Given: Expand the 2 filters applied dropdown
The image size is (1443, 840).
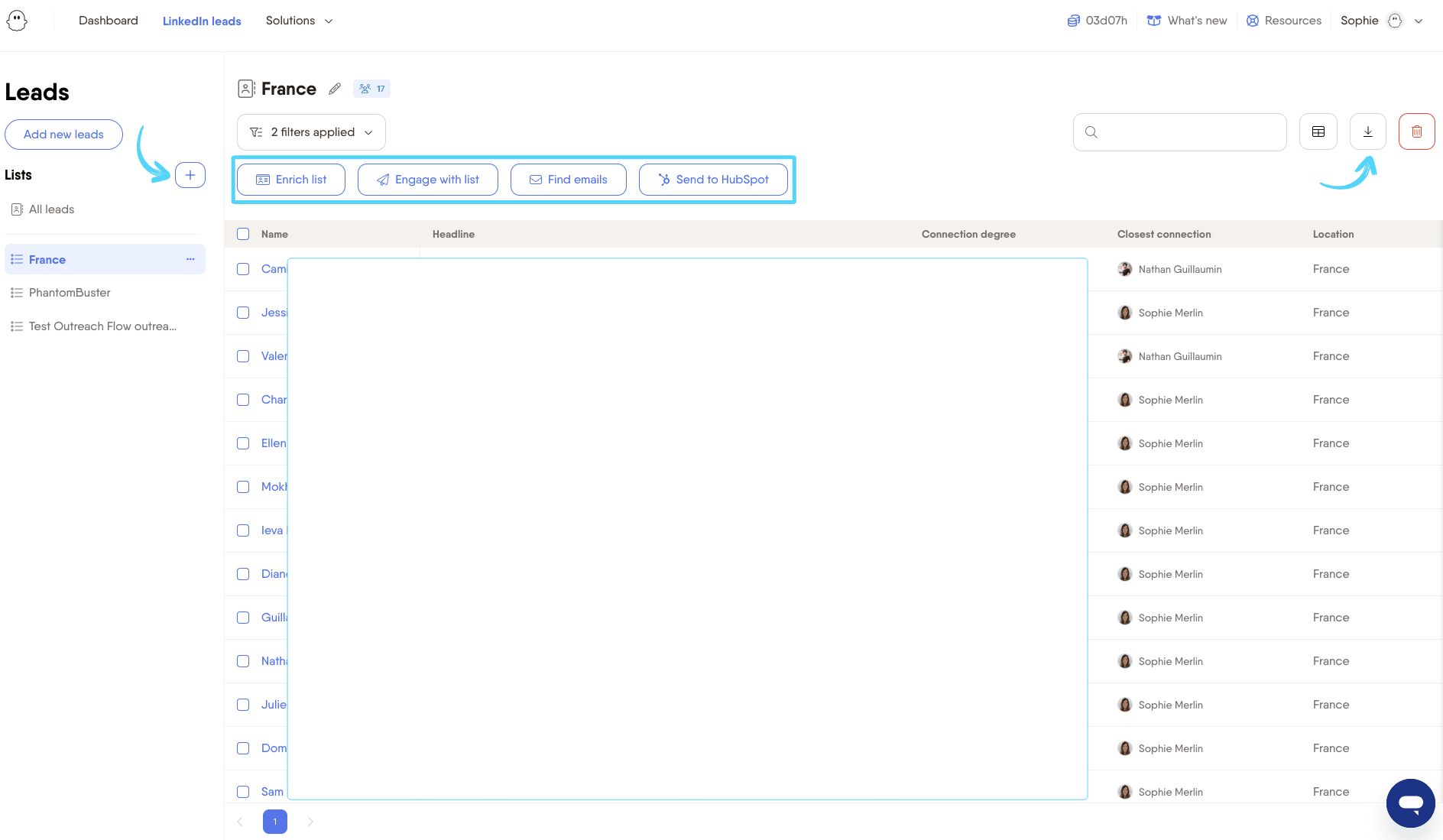Looking at the screenshot, I should 311,132.
